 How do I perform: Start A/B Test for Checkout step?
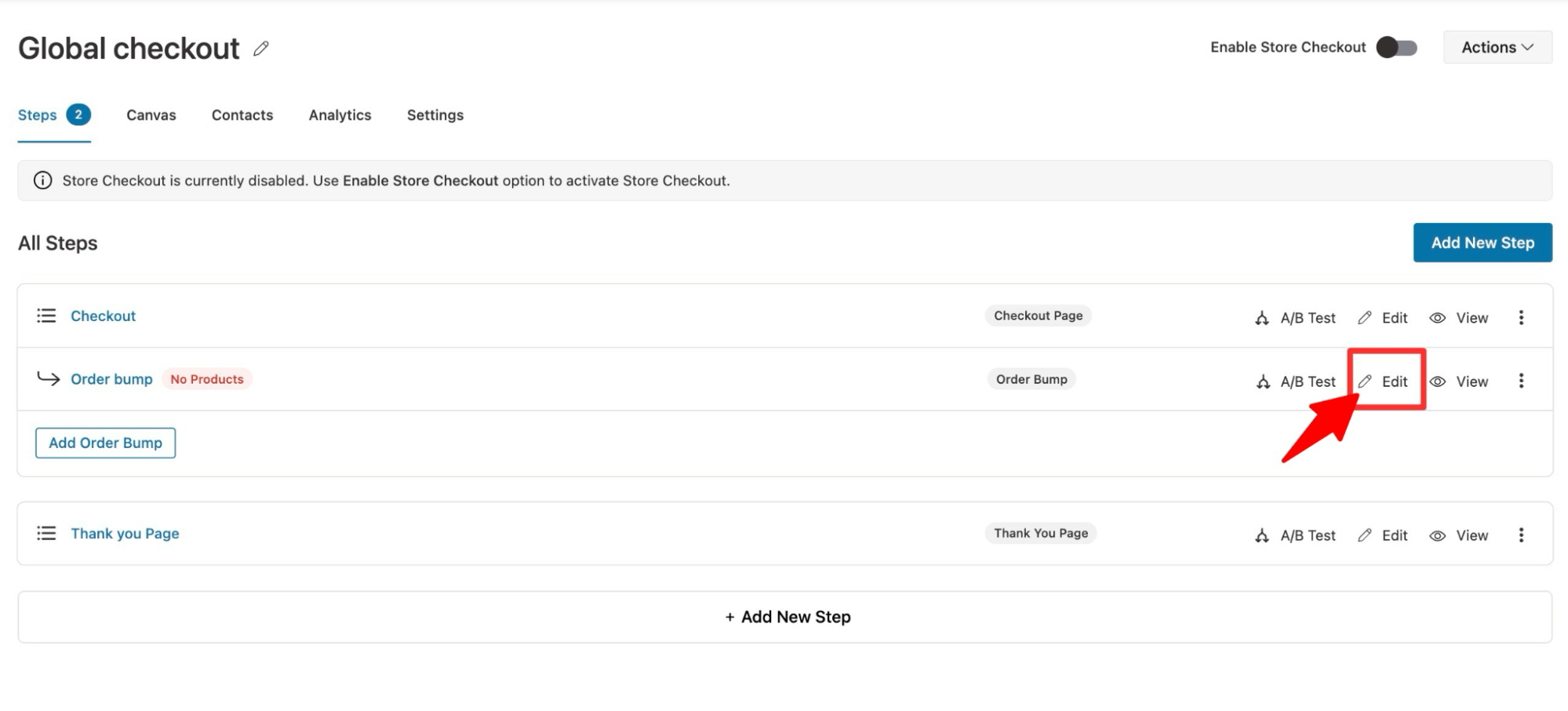(x=1295, y=318)
